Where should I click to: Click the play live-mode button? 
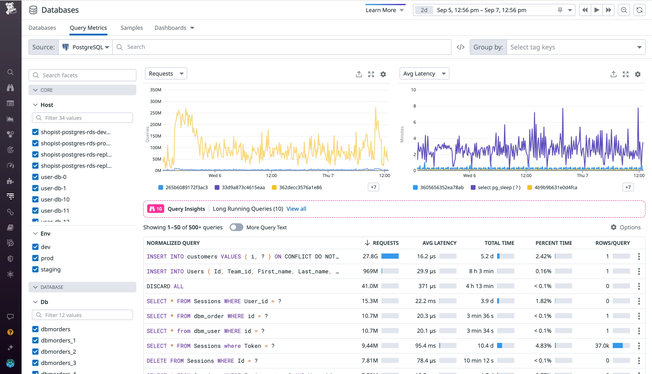(x=597, y=10)
